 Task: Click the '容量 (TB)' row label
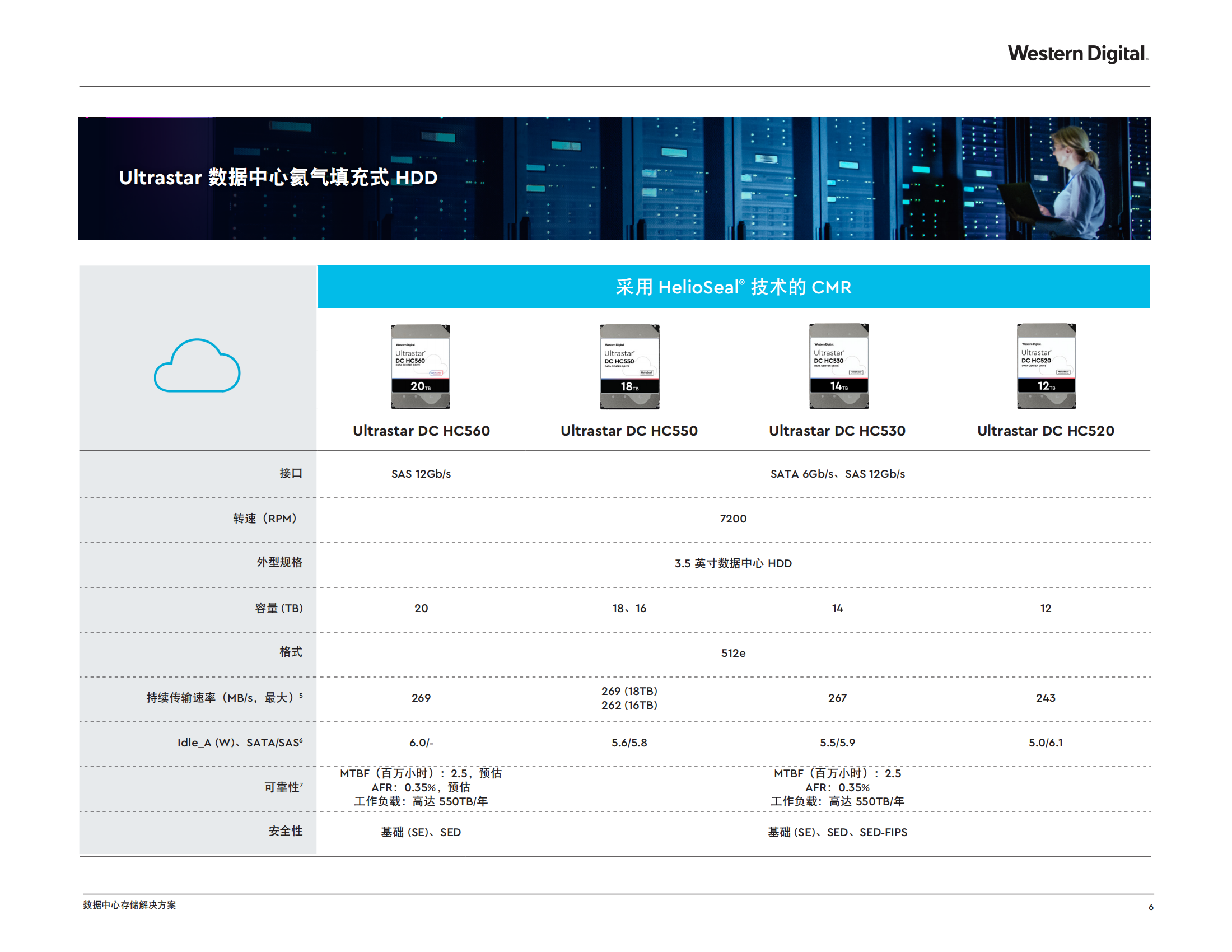coord(279,608)
